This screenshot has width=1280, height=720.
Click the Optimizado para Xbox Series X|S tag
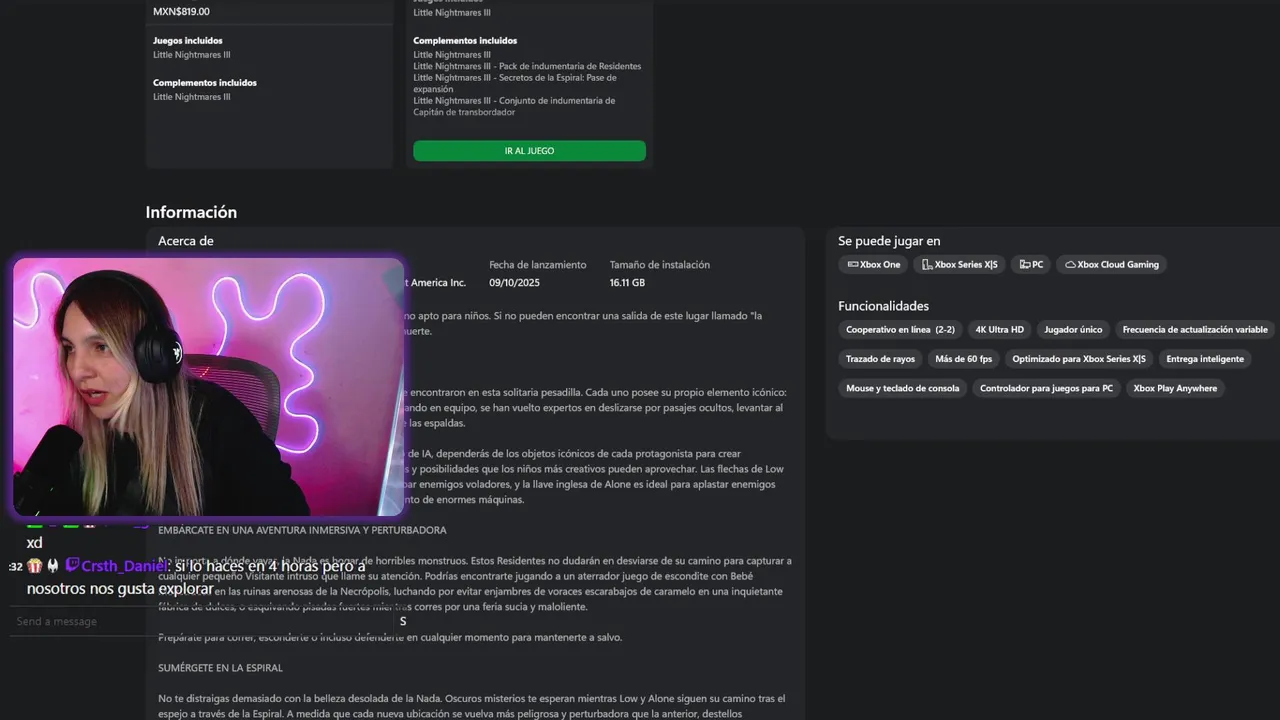1079,359
